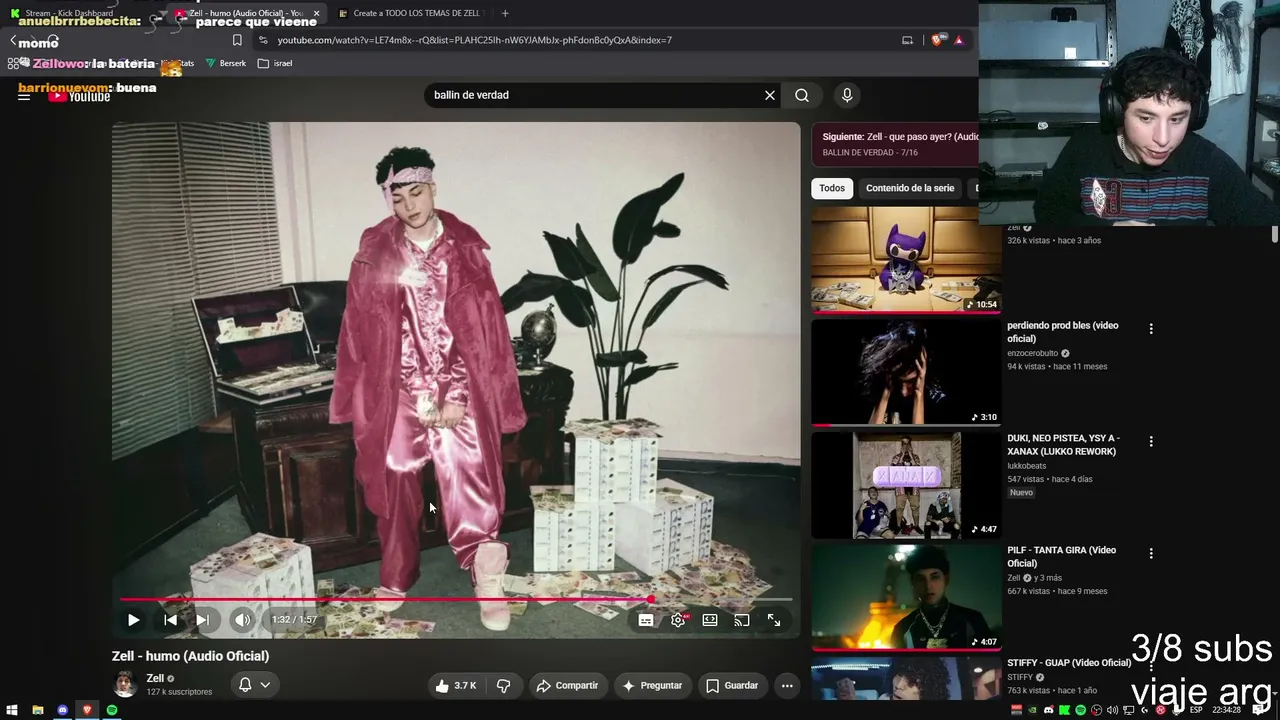Image resolution: width=1280 pixels, height=720 pixels.
Task: Select the Todos filter chip
Action: click(x=832, y=188)
